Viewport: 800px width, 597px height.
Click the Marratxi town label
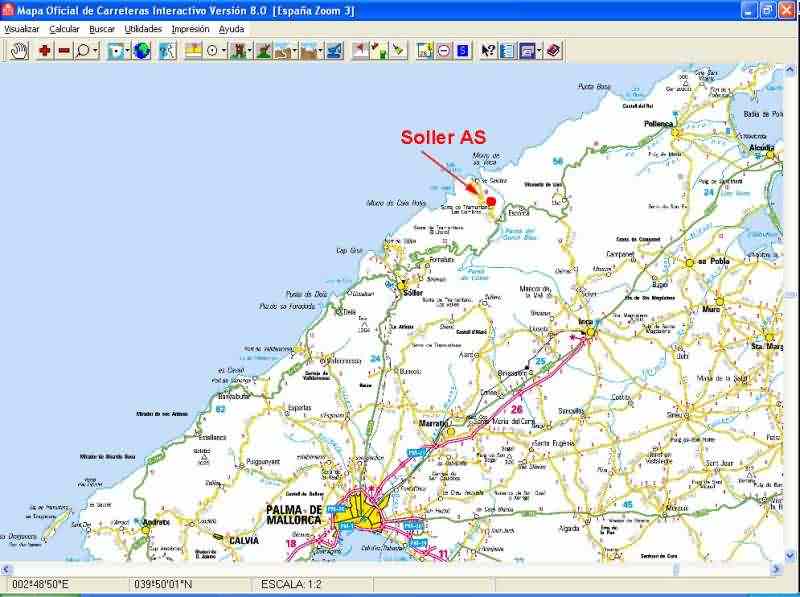(433, 423)
